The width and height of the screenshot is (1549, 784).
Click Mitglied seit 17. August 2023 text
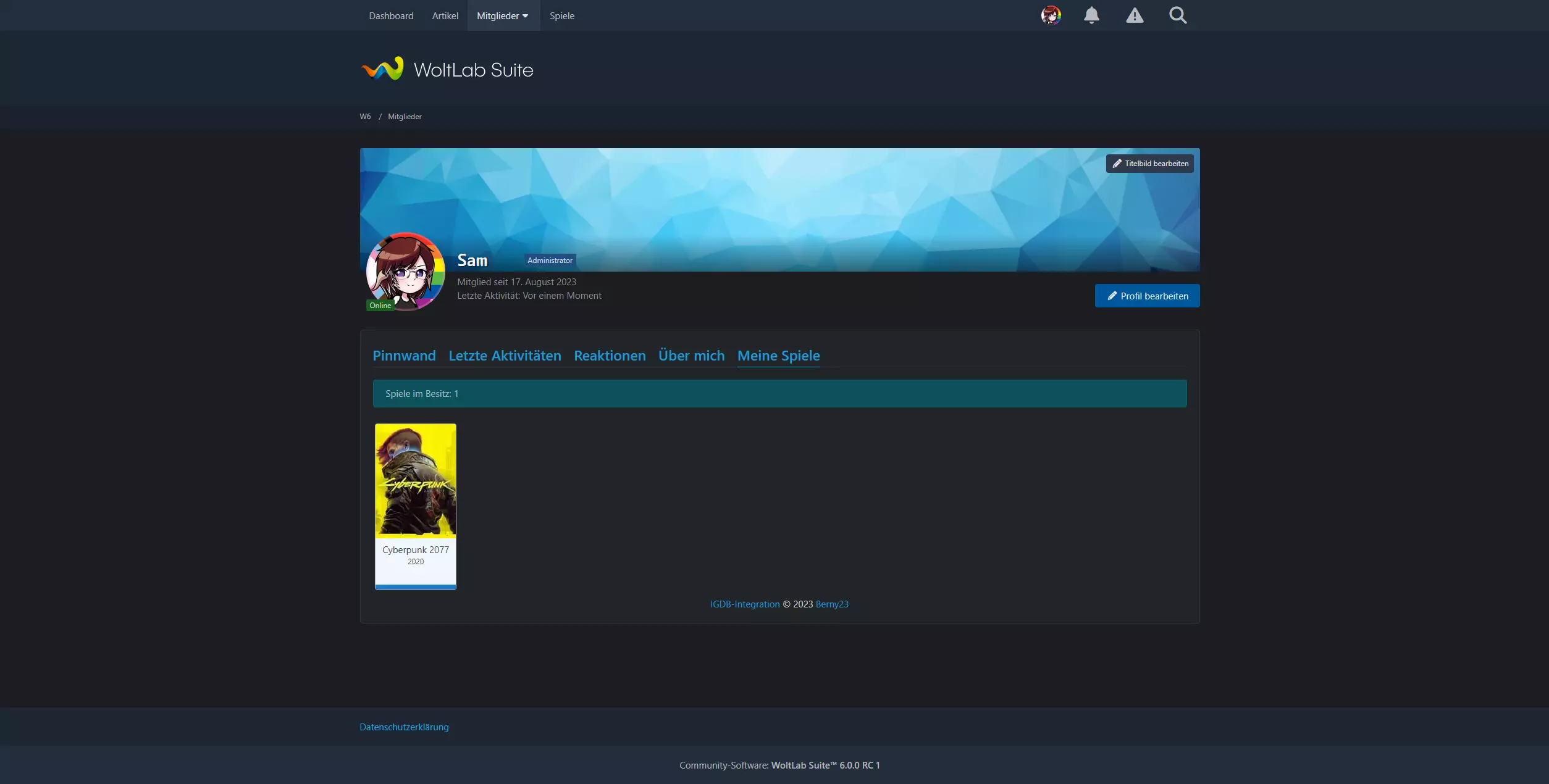tap(516, 282)
